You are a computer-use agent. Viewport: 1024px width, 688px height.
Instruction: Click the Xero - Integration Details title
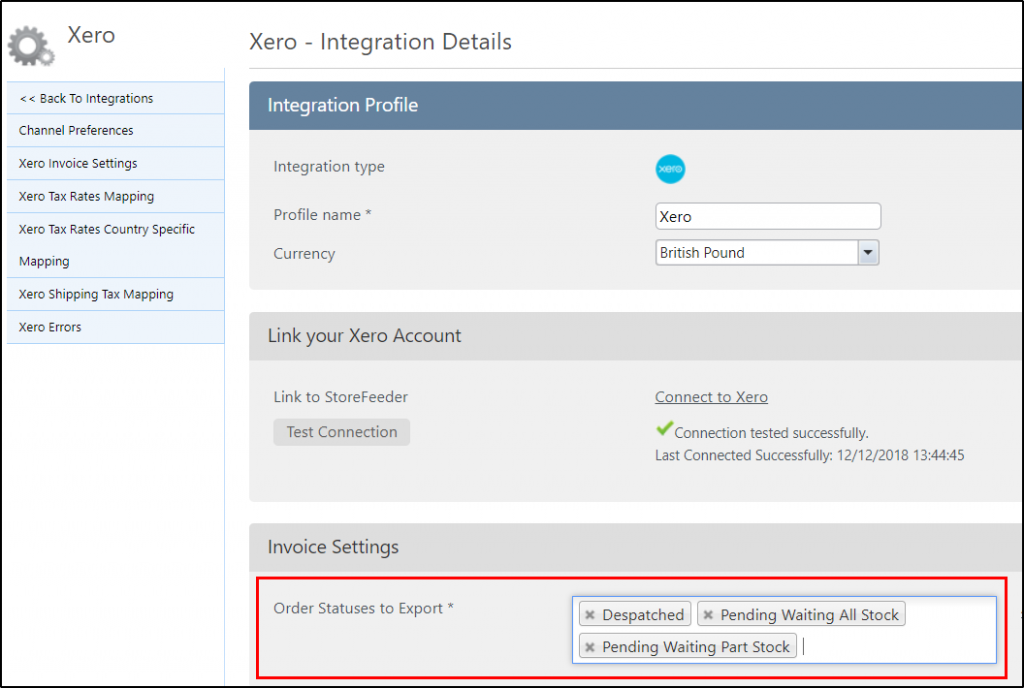[x=381, y=42]
